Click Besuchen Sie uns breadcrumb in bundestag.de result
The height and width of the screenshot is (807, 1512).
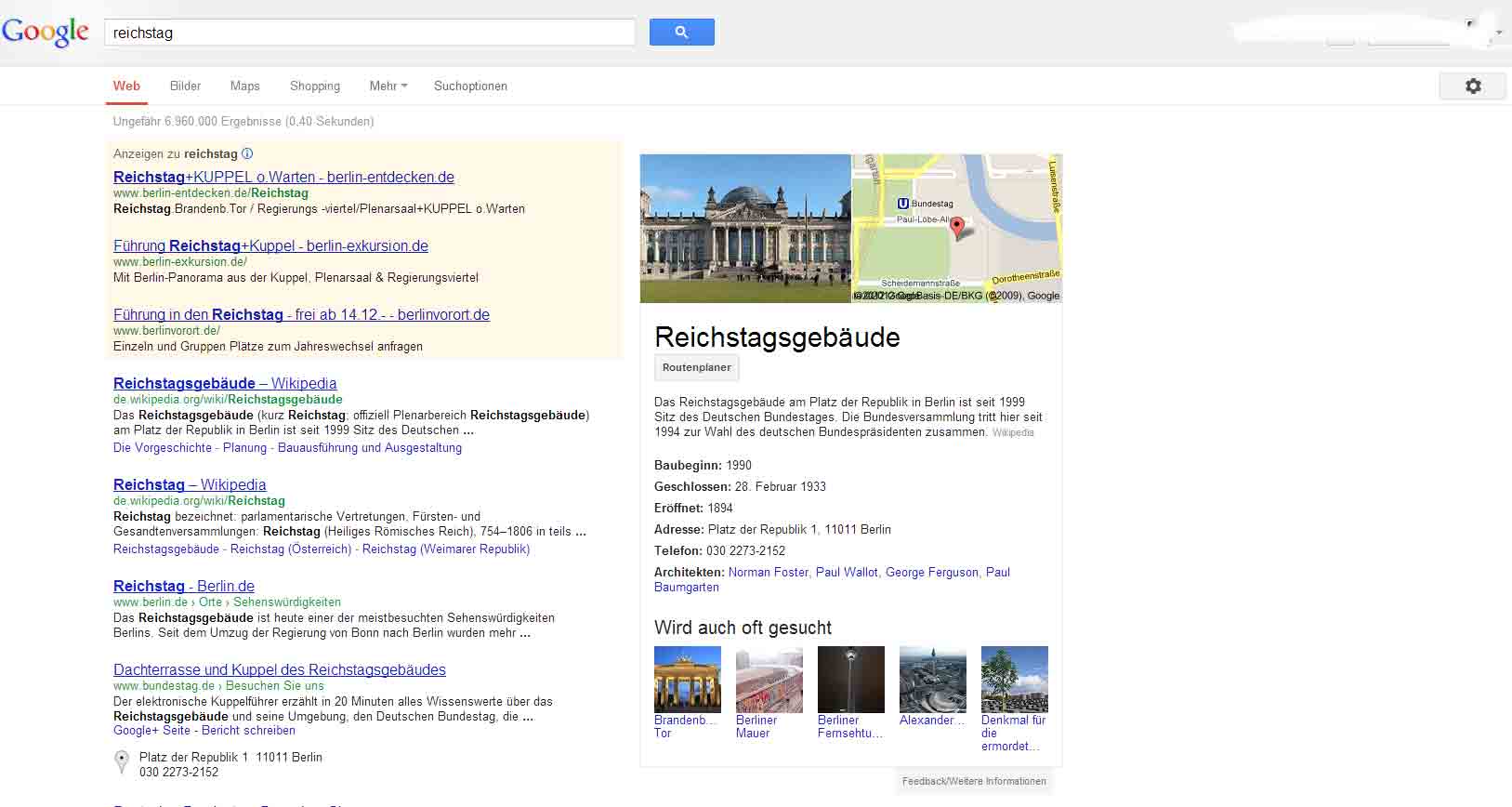(275, 685)
